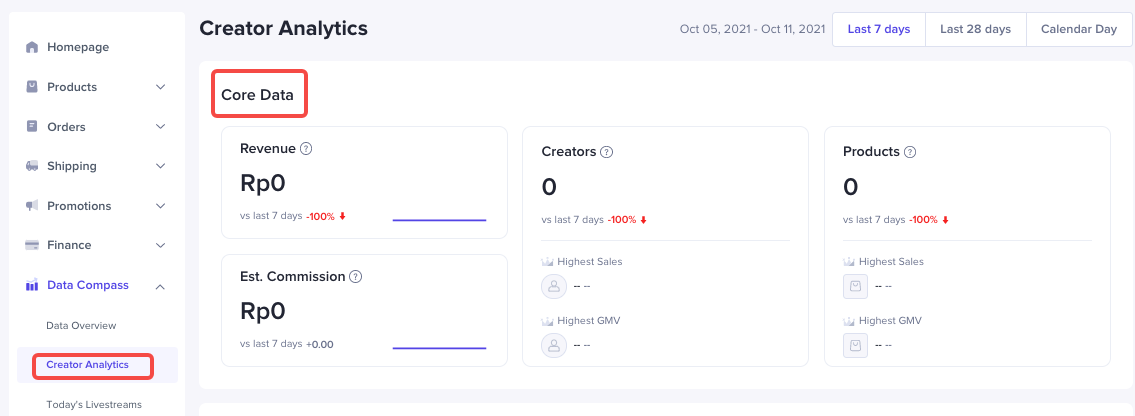1135x416 pixels.
Task: Click the Promotions megaphone icon
Action: click(x=32, y=206)
